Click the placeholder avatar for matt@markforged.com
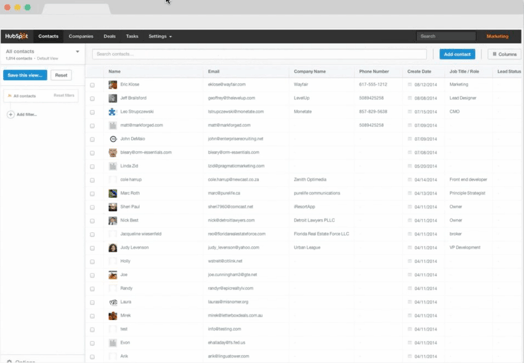Image resolution: width=524 pixels, height=363 pixels. [x=113, y=125]
